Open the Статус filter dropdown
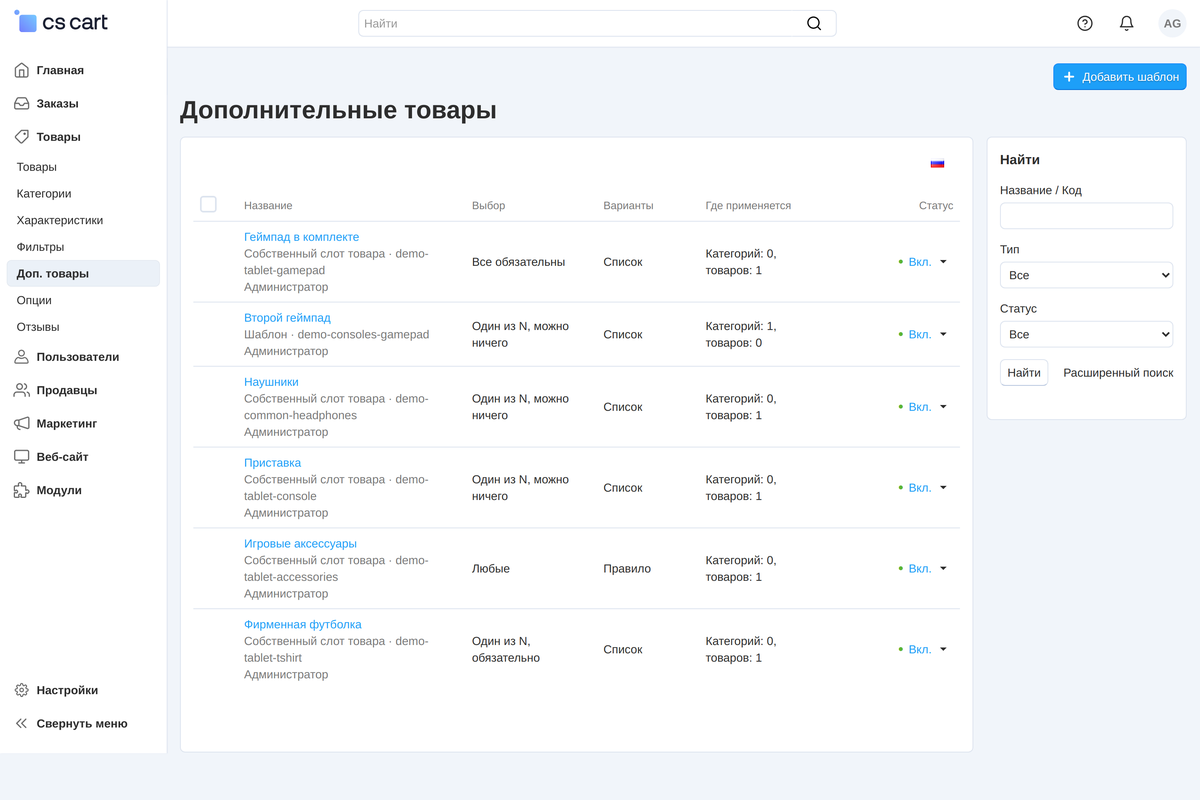Screen dimensions: 1200x800 click(x=1086, y=334)
